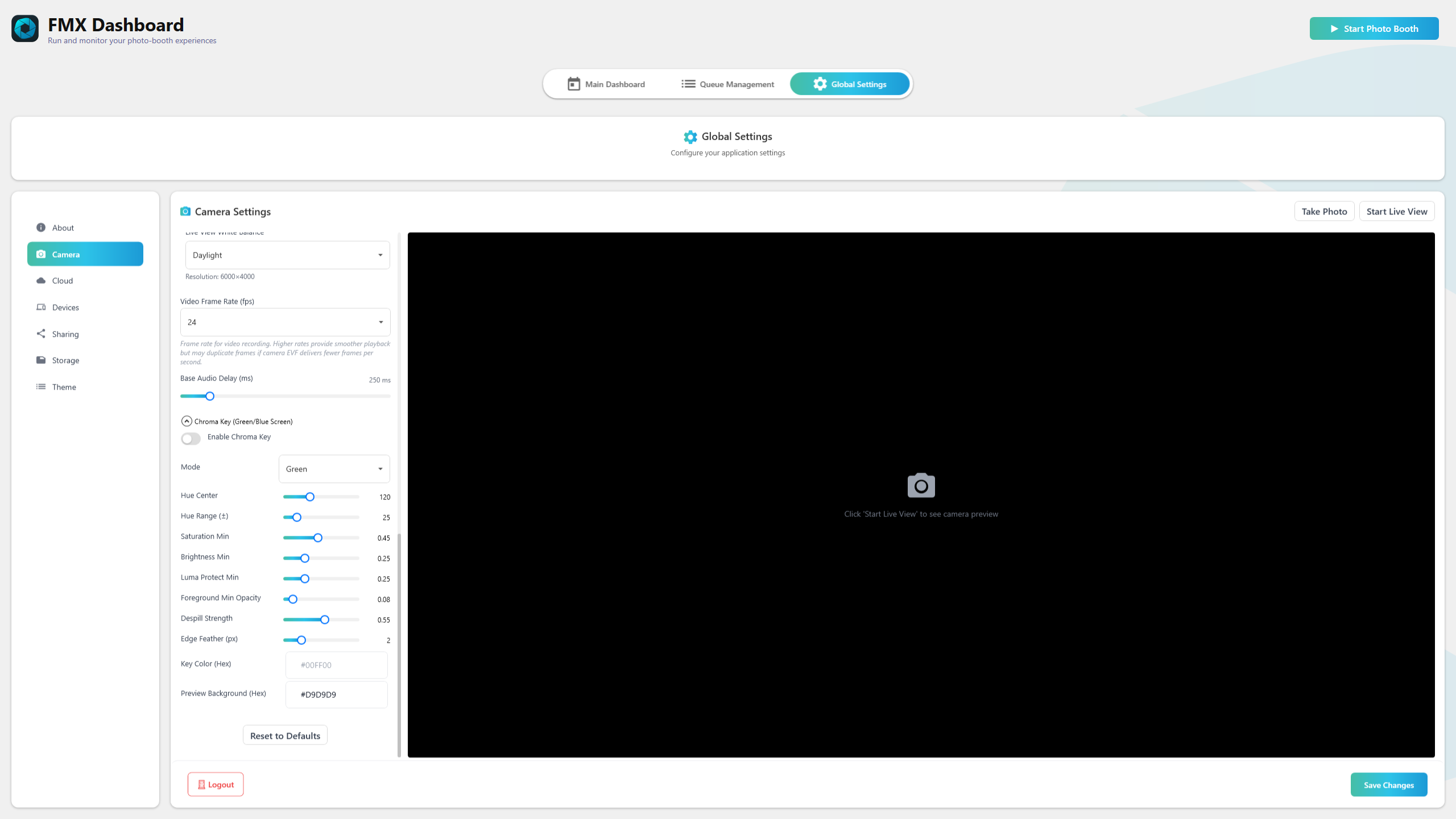Image resolution: width=1456 pixels, height=819 pixels.
Task: Click the FMX Dashboard logo icon
Action: [25, 28]
